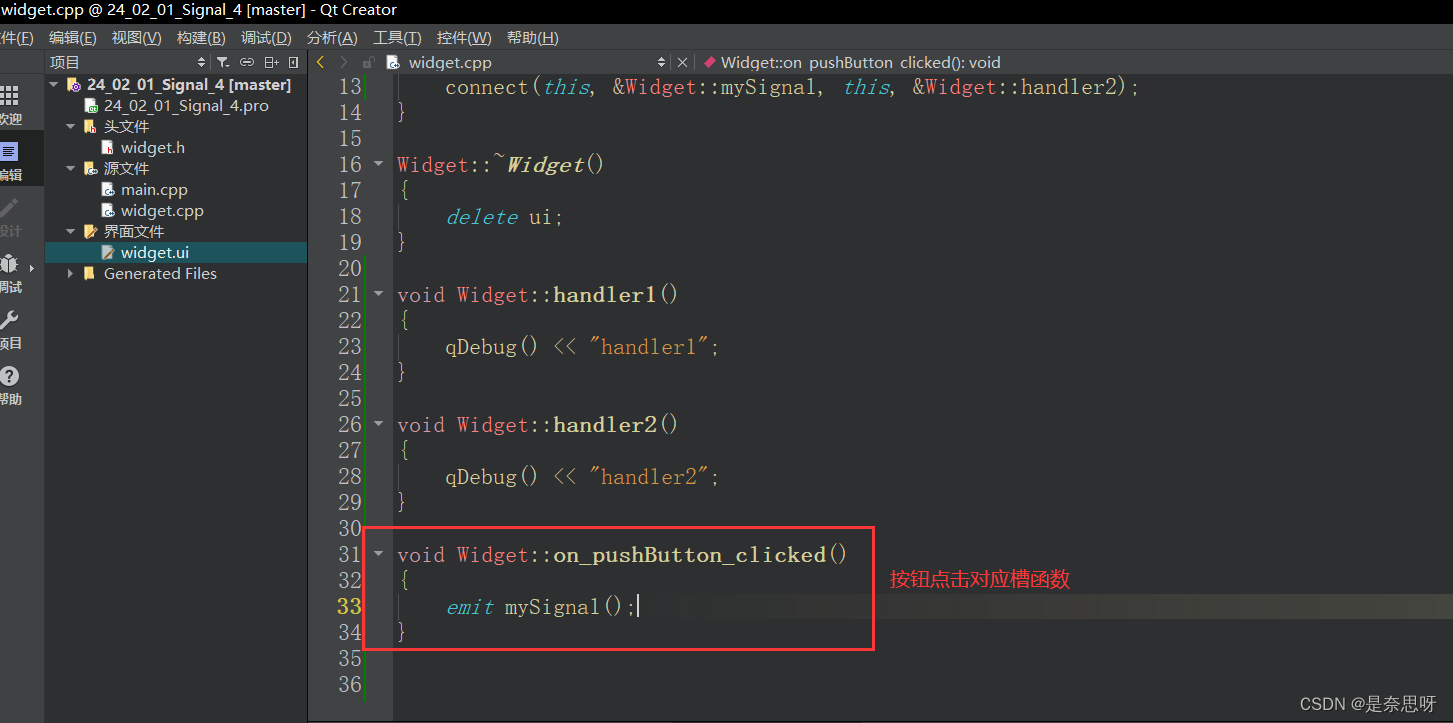Collapse the 源文件 folder arrow

[x=71, y=169]
